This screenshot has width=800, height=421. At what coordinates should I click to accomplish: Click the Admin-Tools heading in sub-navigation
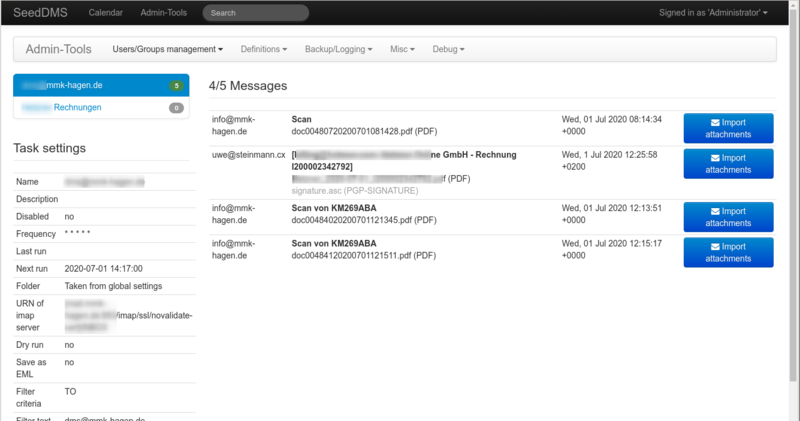tap(61, 49)
